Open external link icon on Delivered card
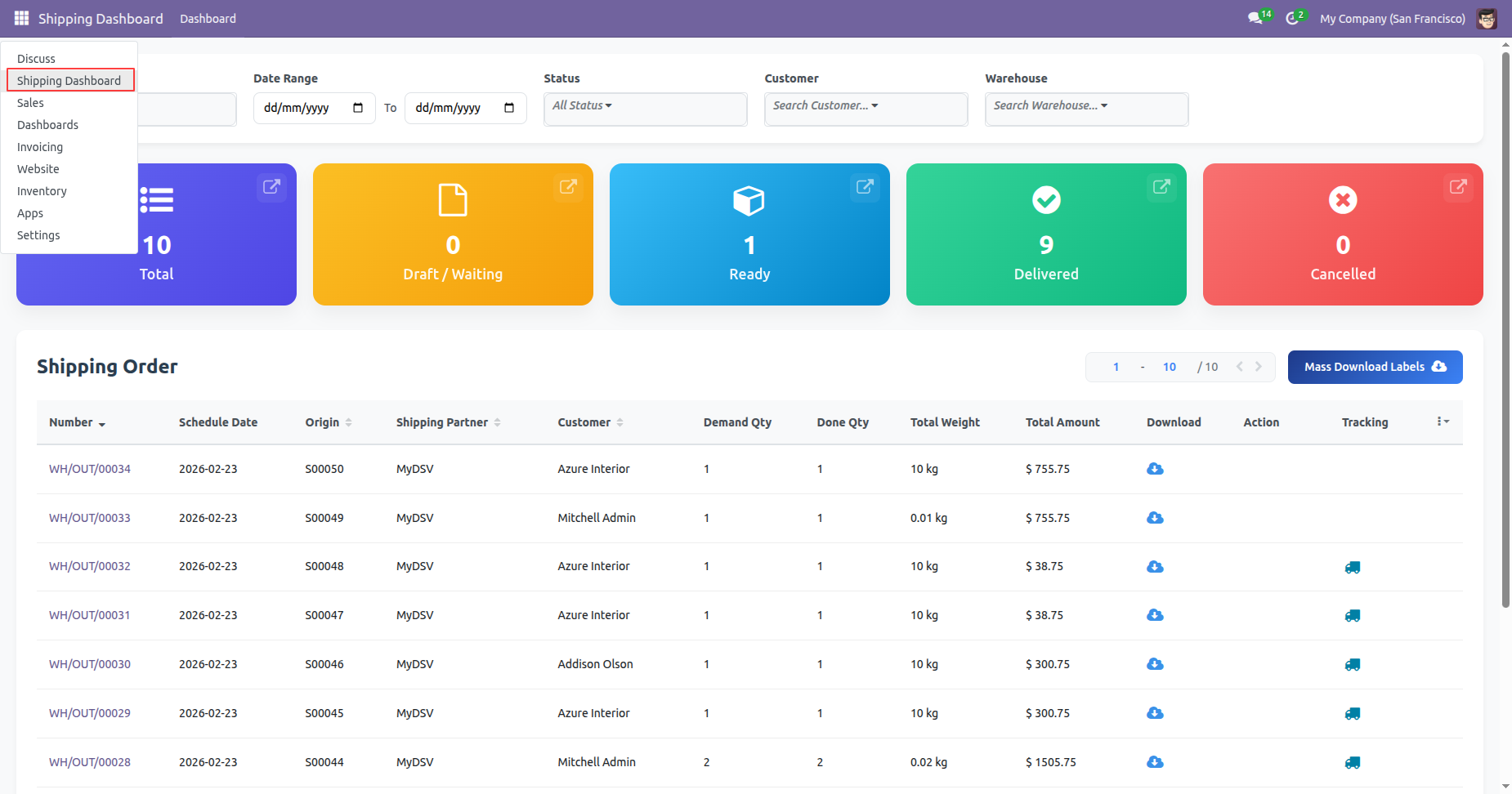1512x794 pixels. point(1161,187)
